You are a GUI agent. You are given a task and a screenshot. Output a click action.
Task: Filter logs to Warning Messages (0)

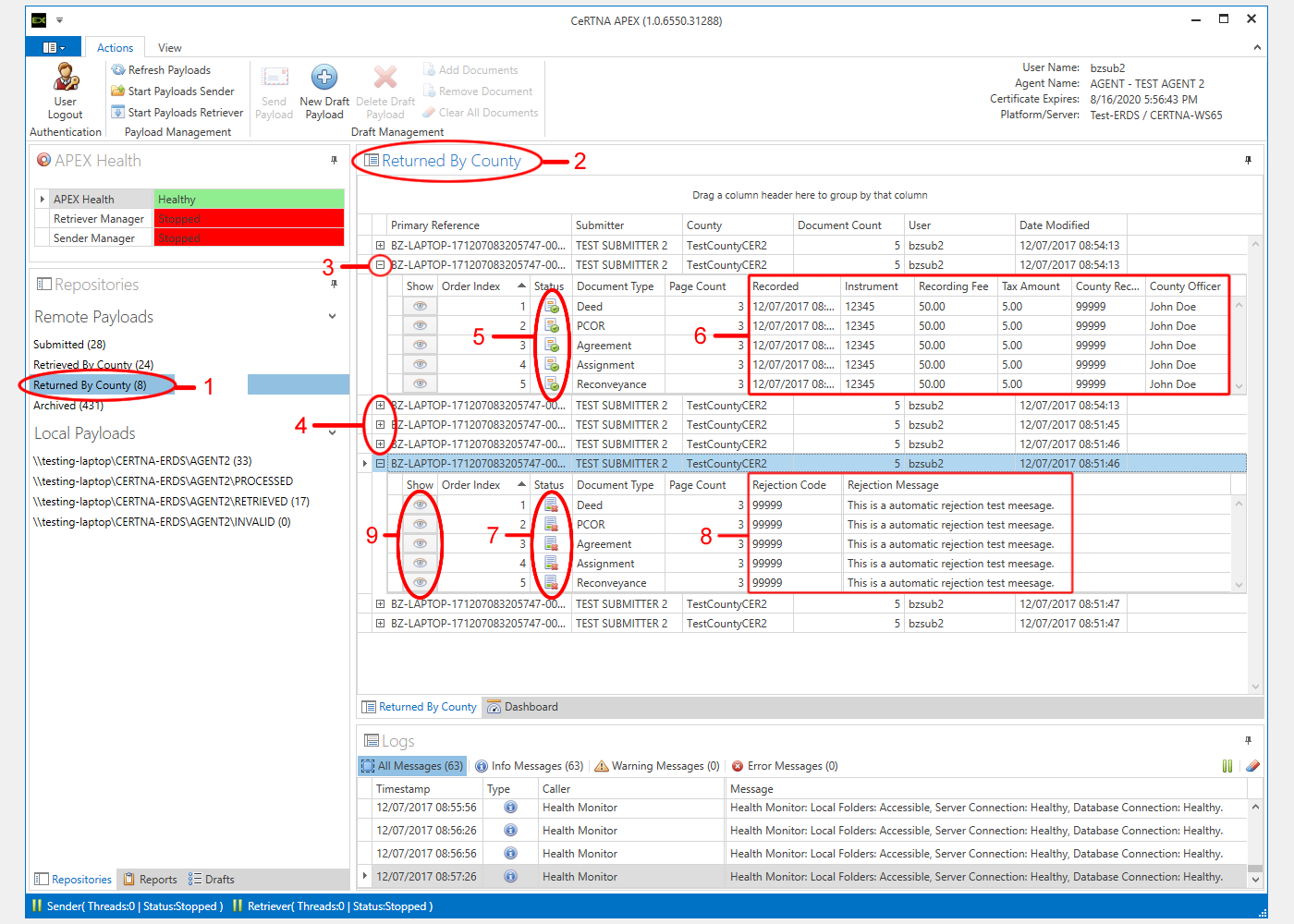coord(657,766)
